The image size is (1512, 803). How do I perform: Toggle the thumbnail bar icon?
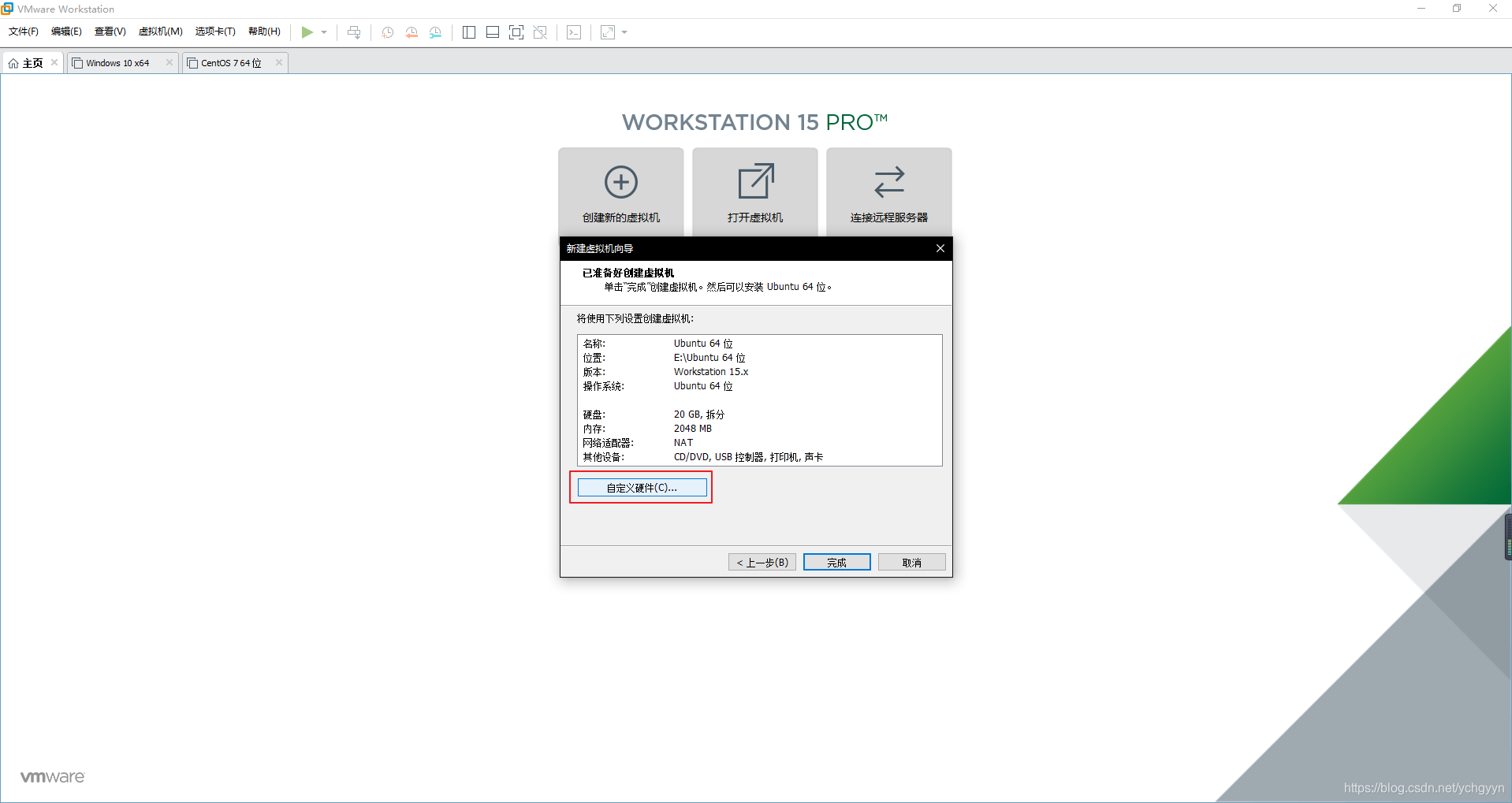[x=493, y=32]
